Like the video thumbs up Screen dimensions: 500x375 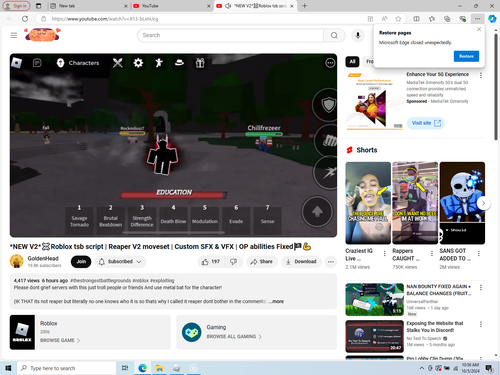(x=211, y=262)
